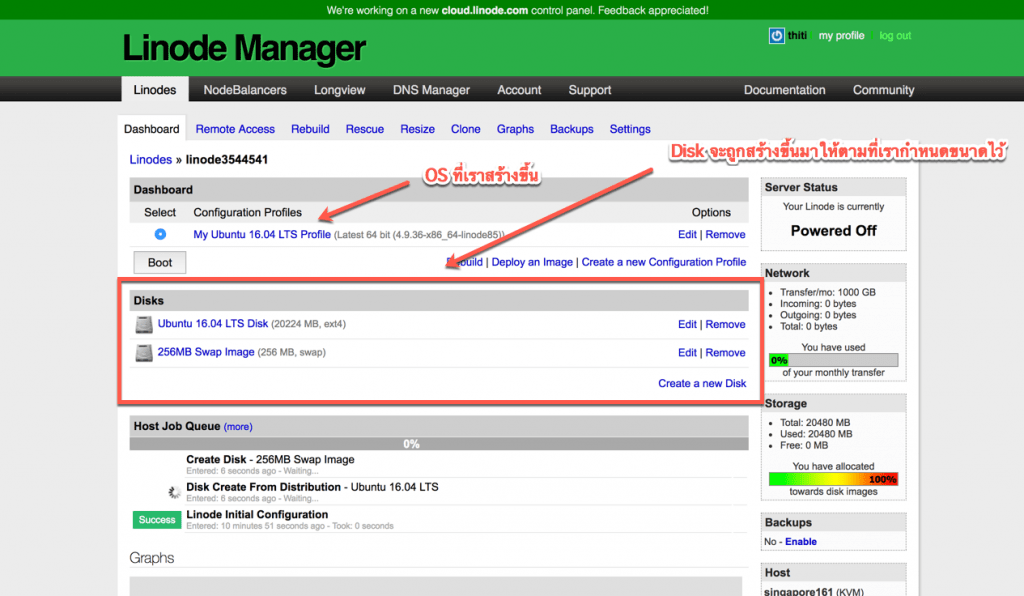Open the Rebuild tab
This screenshot has height=596, width=1024.
tap(310, 129)
